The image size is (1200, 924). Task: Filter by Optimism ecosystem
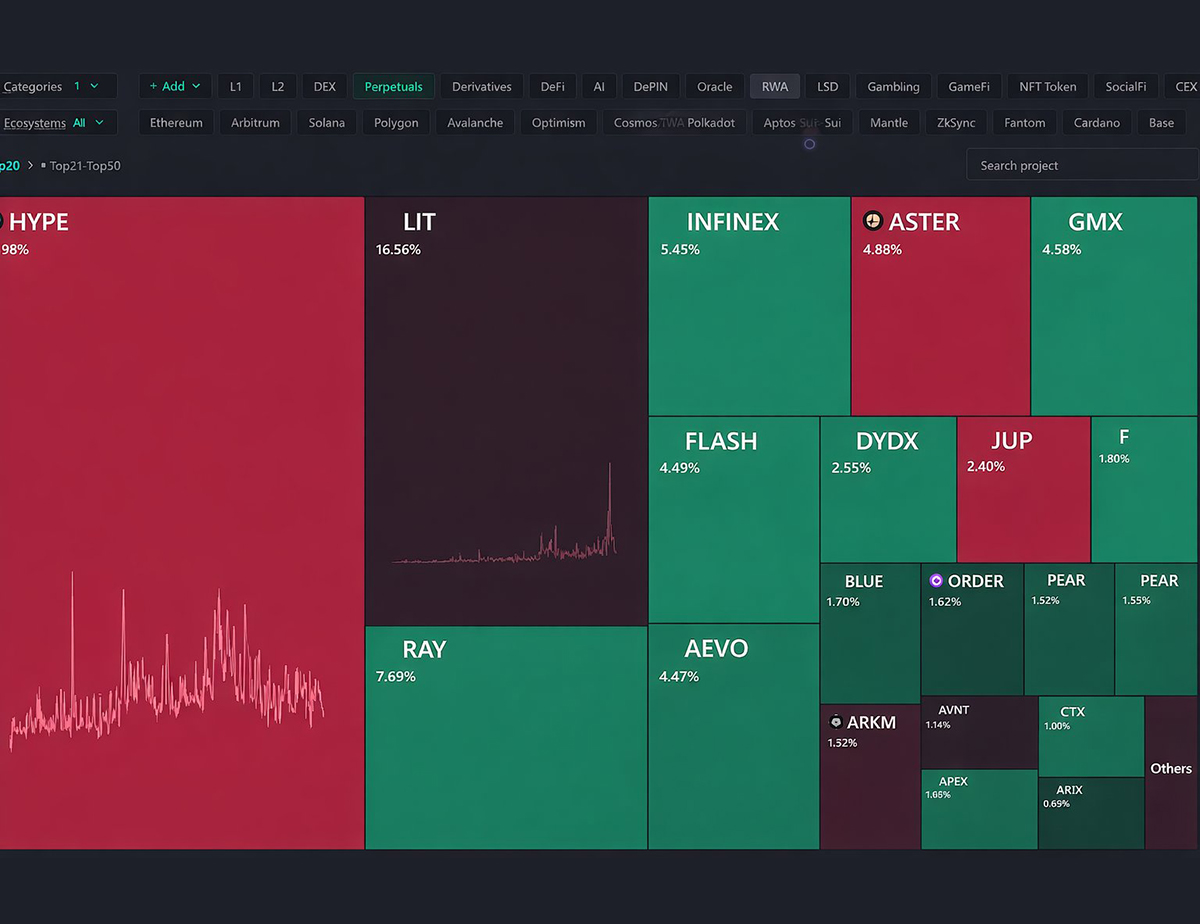coord(559,123)
